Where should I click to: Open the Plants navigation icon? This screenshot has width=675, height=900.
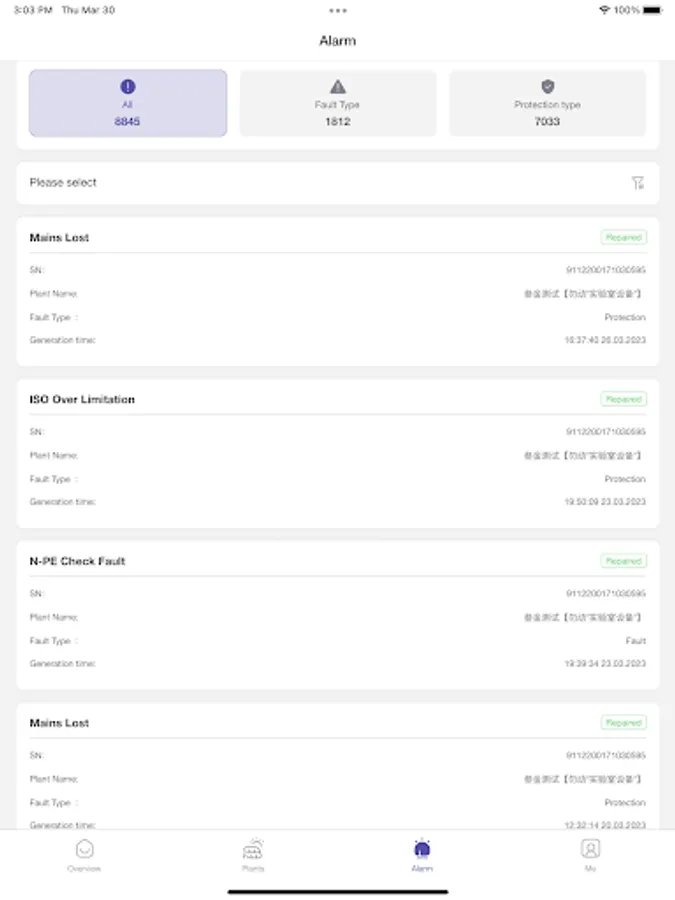point(253,851)
